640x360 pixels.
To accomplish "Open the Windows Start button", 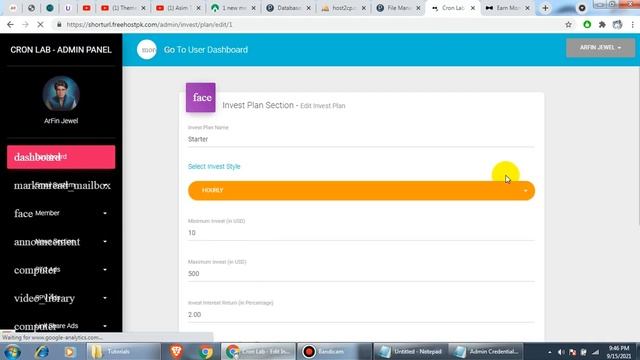I will tap(12, 351).
